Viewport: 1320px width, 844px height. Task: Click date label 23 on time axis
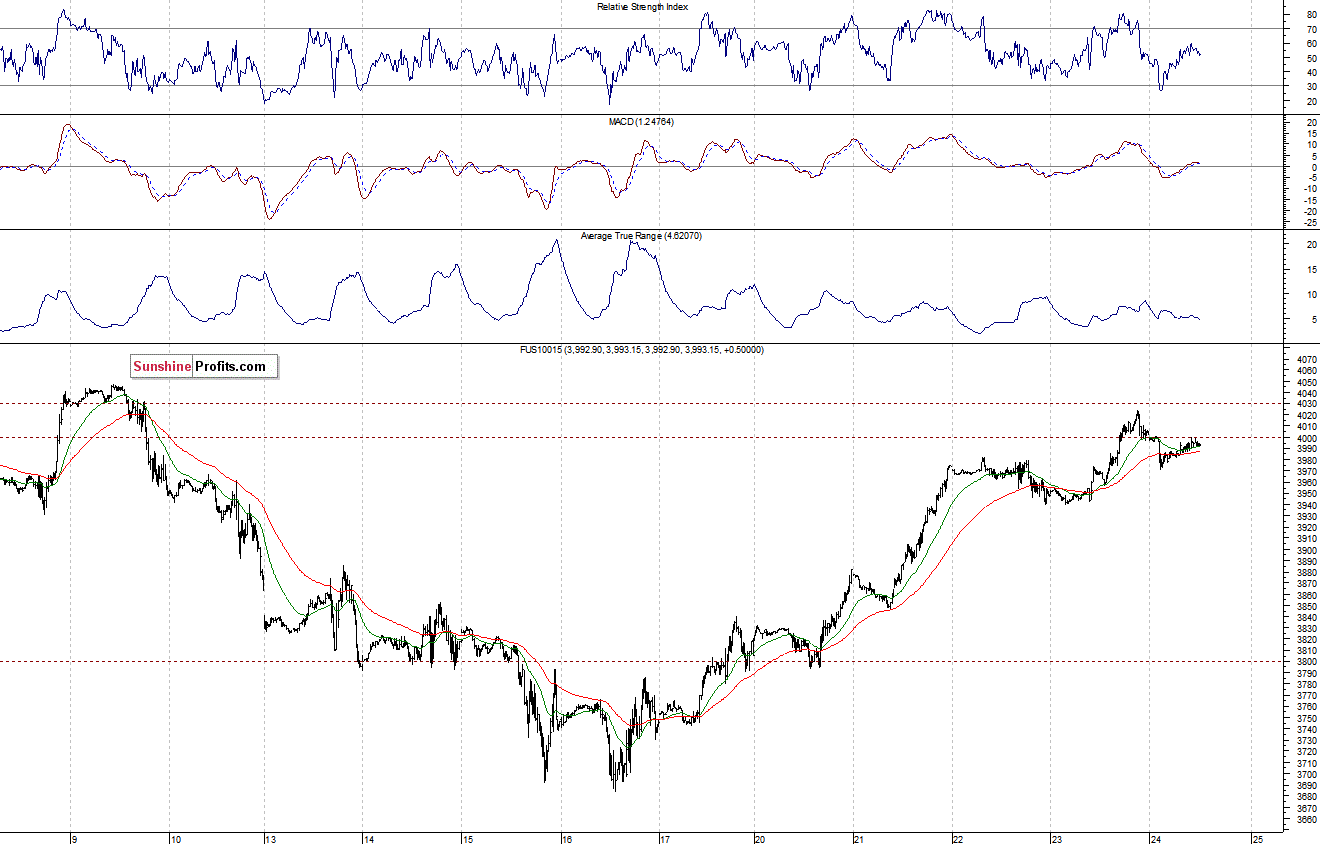(x=1056, y=838)
